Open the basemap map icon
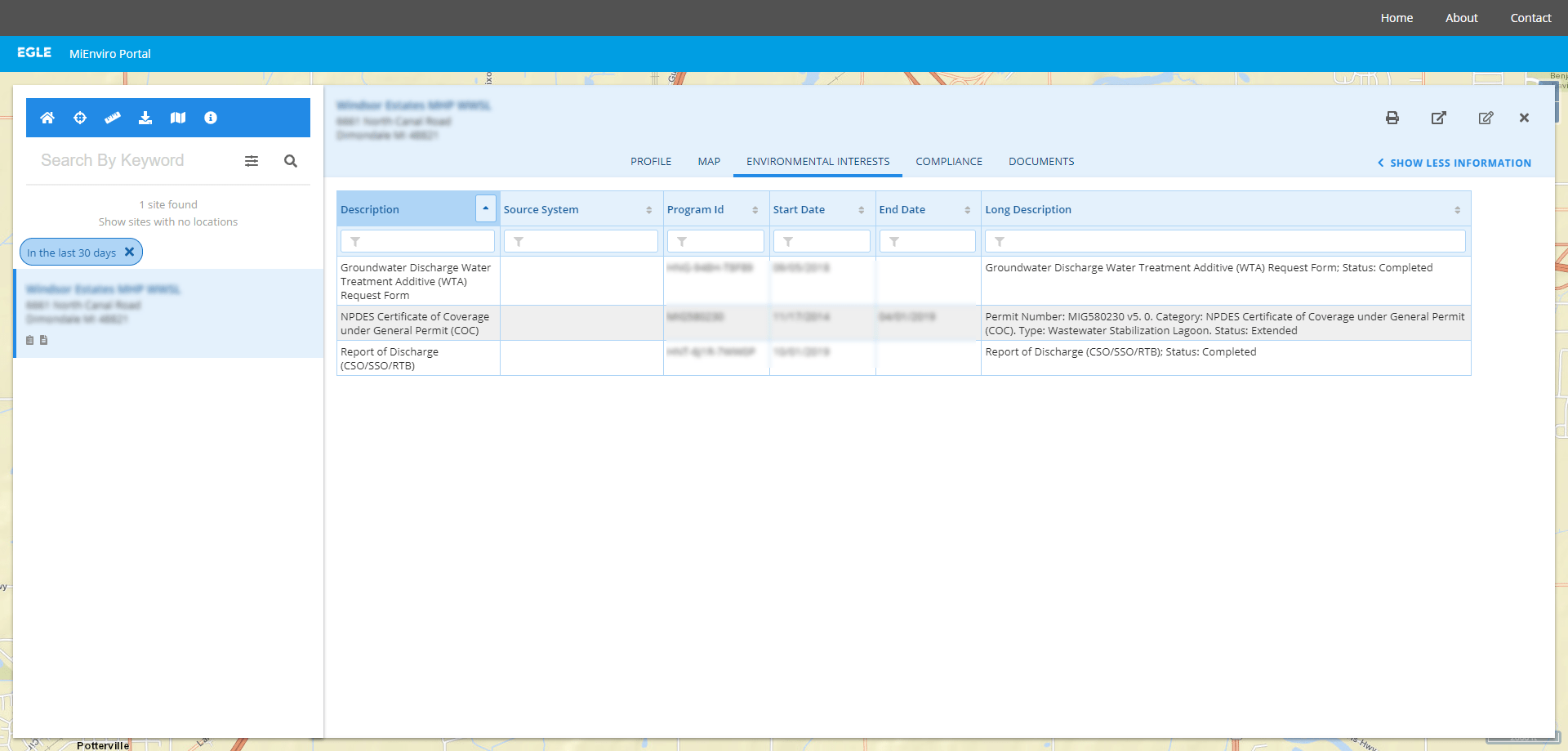The width and height of the screenshot is (1568, 751). point(178,118)
